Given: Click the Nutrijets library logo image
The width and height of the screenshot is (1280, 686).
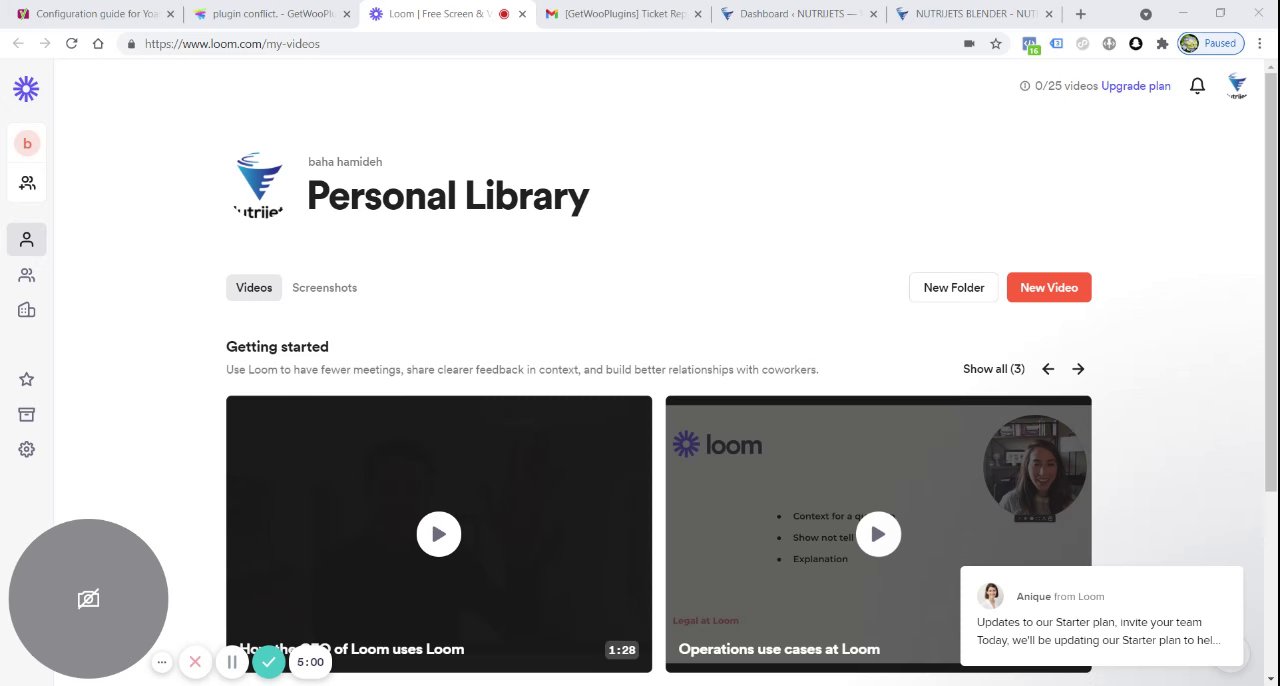Looking at the screenshot, I should 259,184.
